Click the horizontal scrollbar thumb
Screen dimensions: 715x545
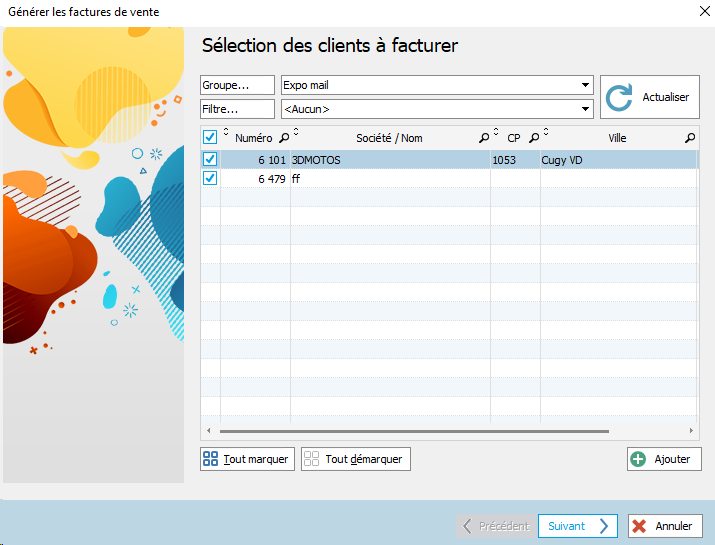[x=414, y=431]
